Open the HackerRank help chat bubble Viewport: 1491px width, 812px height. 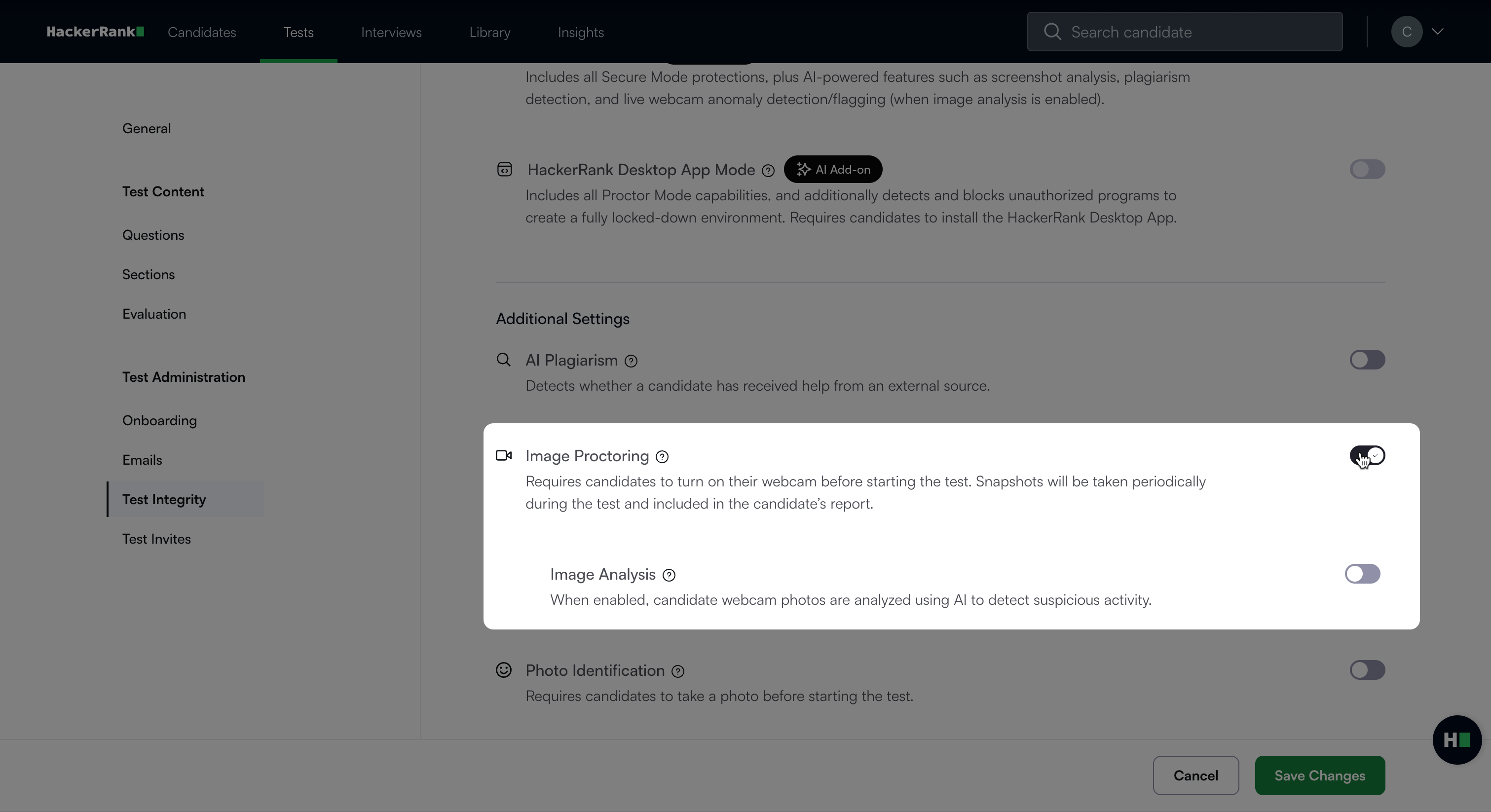(x=1457, y=740)
